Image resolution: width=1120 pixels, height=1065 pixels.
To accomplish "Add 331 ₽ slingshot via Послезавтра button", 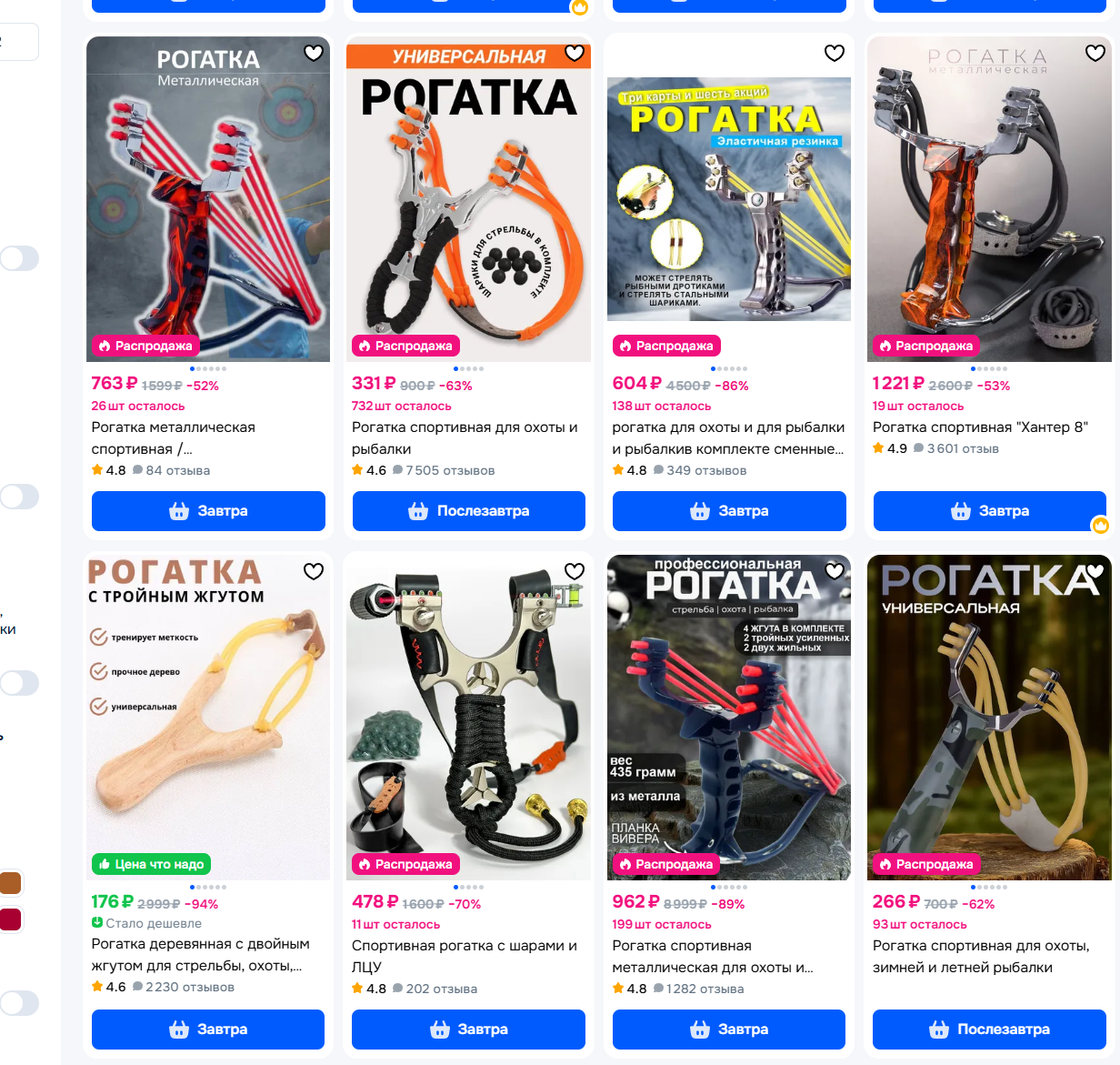I will tap(469, 511).
